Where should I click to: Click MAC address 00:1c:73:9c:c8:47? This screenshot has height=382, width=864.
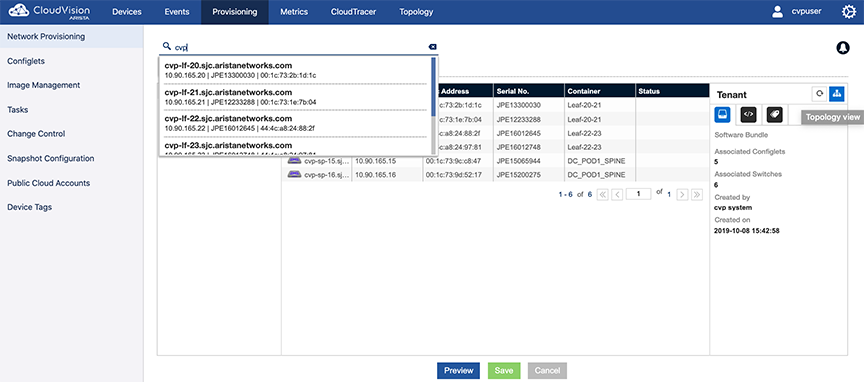point(453,161)
